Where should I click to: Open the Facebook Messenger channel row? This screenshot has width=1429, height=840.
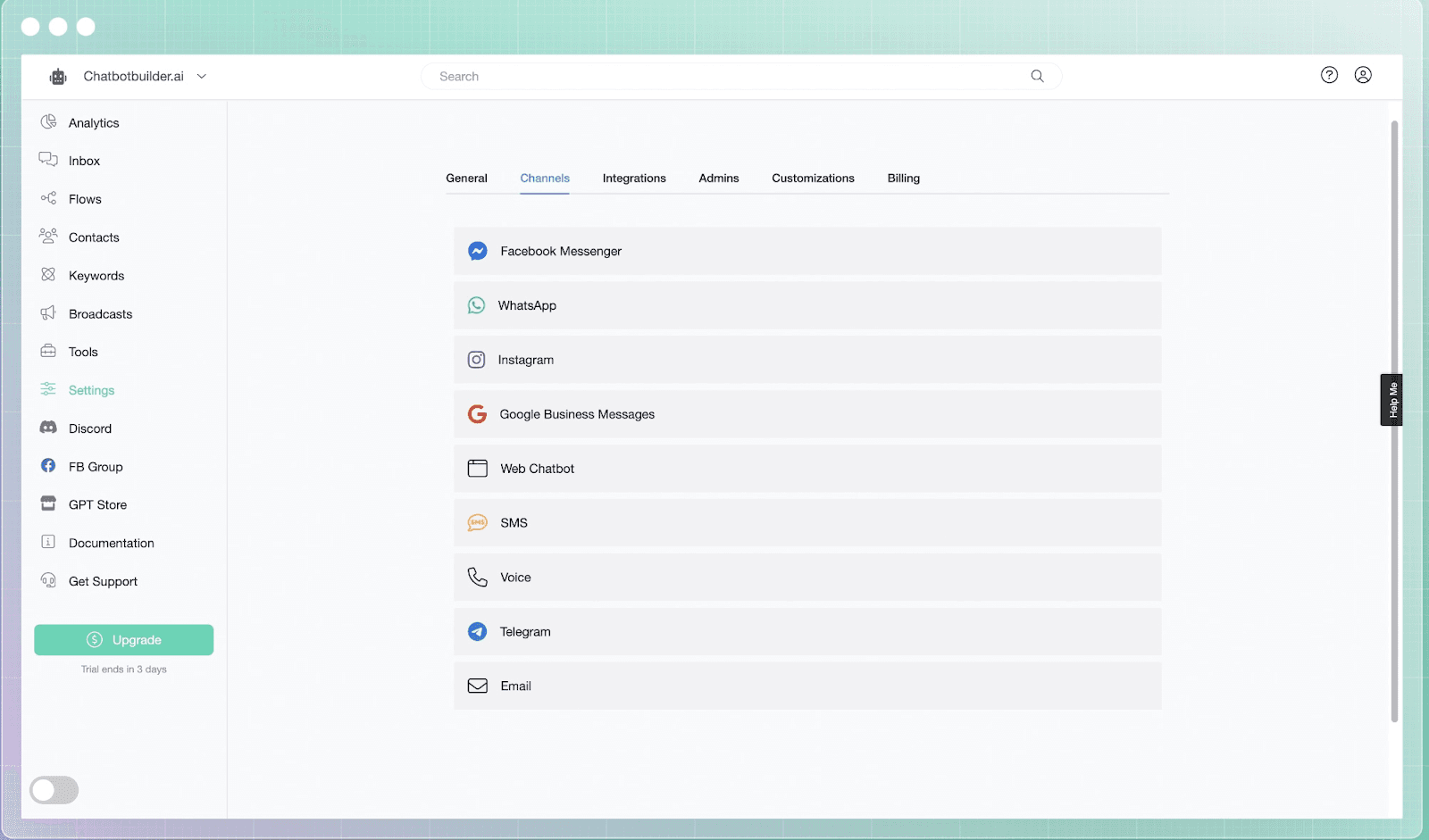coord(807,251)
